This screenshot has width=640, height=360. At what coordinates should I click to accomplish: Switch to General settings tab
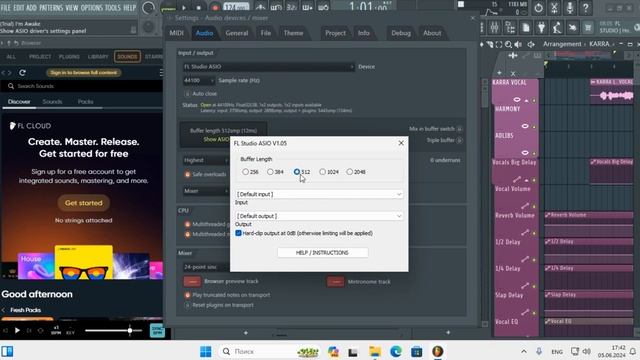[237, 33]
